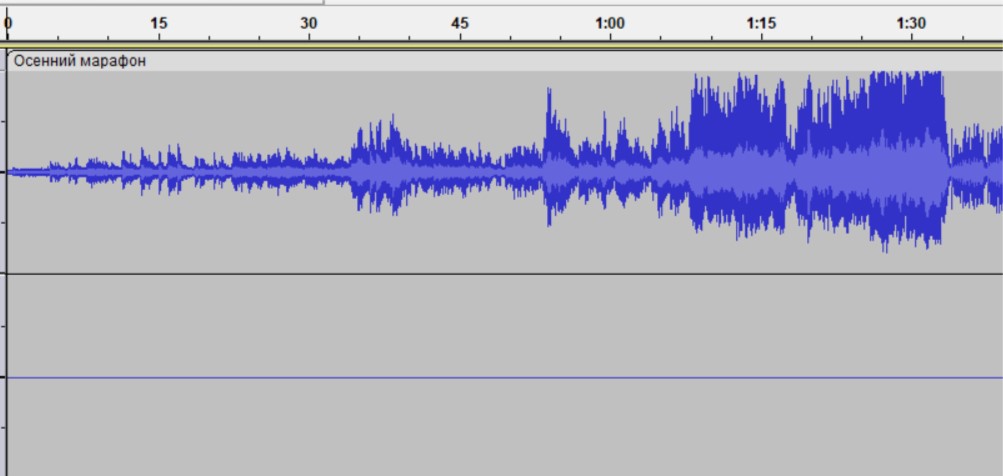Click the 1:15 mark on the timeline ruler
1003x476 pixels.
761,24
